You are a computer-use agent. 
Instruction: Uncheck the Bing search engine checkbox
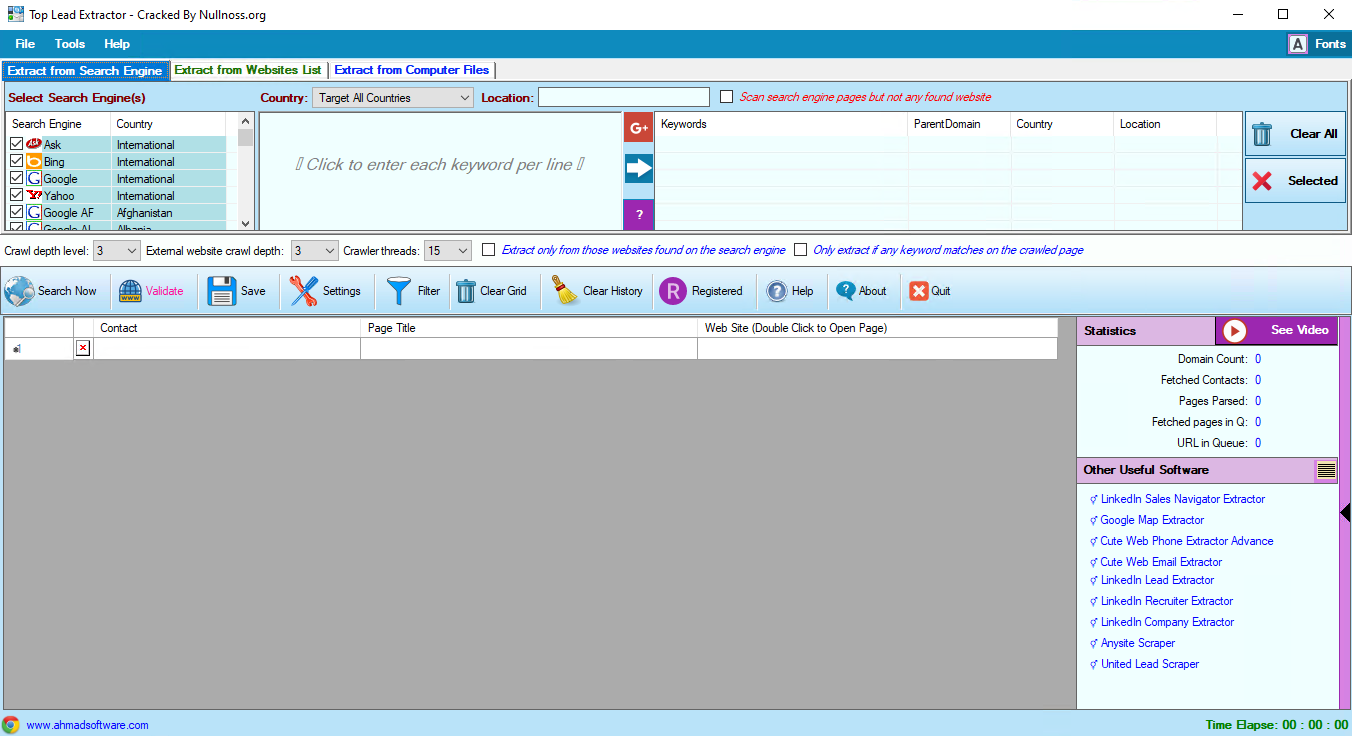[16, 162]
